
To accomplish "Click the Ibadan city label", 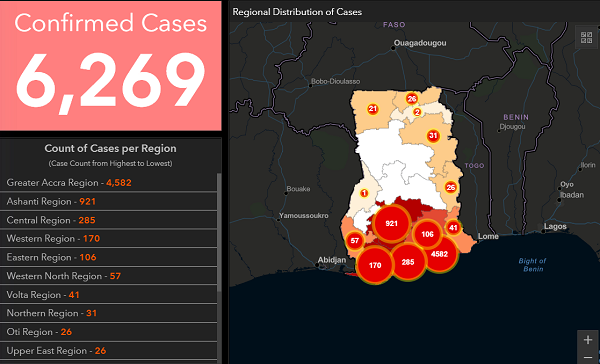I will coord(572,195).
